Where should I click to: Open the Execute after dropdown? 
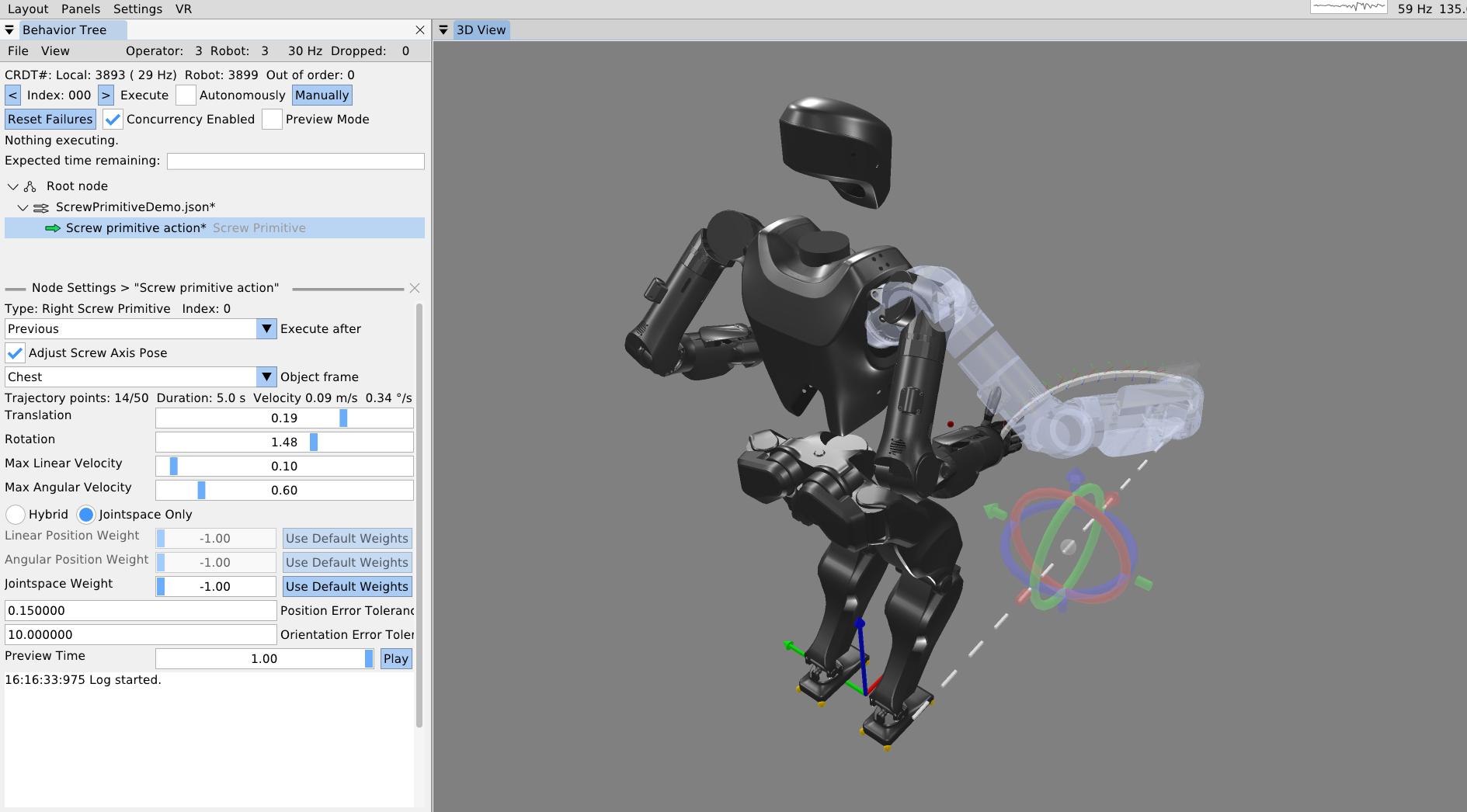pos(266,329)
